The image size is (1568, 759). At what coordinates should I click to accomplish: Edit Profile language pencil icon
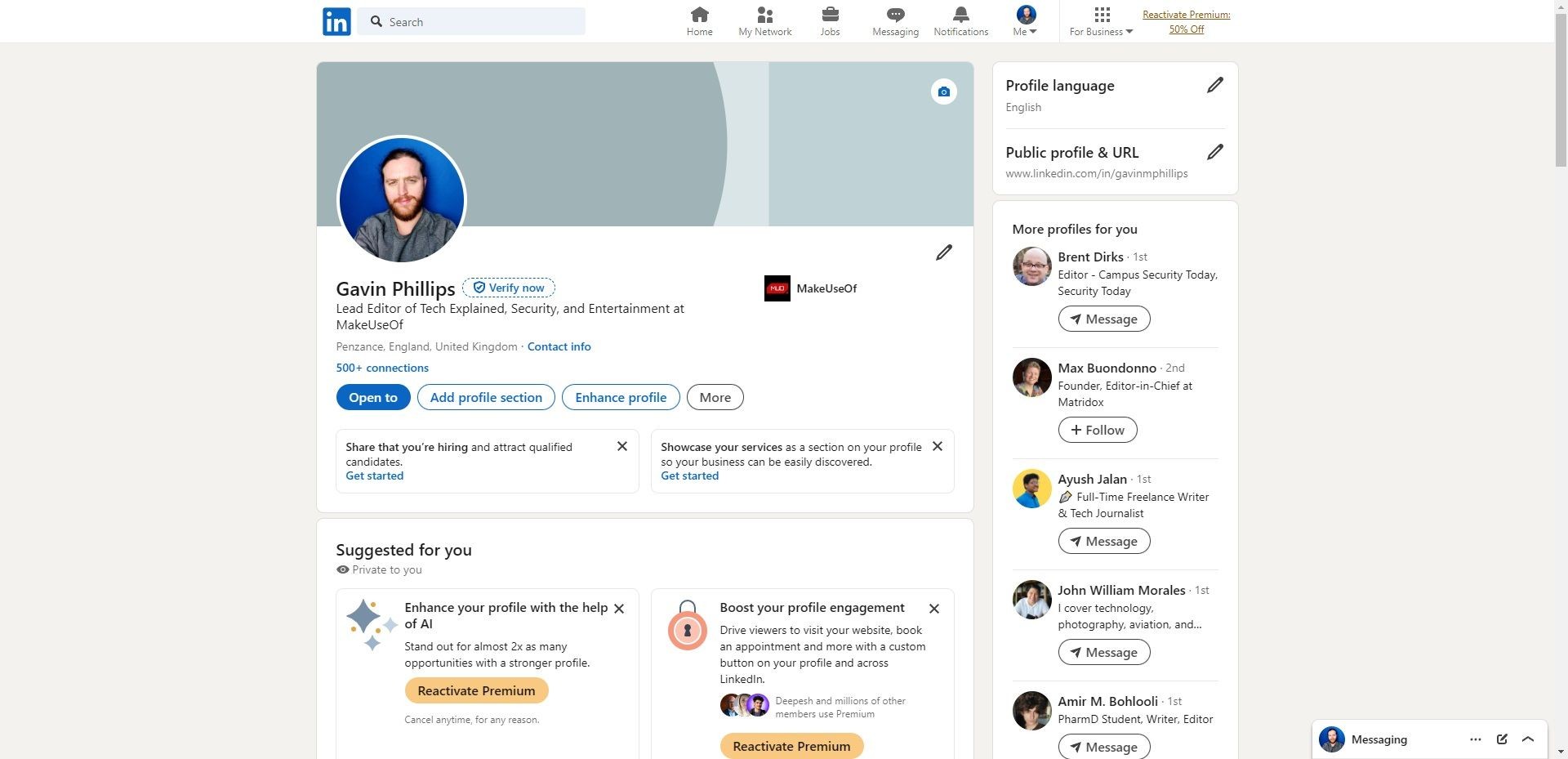coord(1214,85)
